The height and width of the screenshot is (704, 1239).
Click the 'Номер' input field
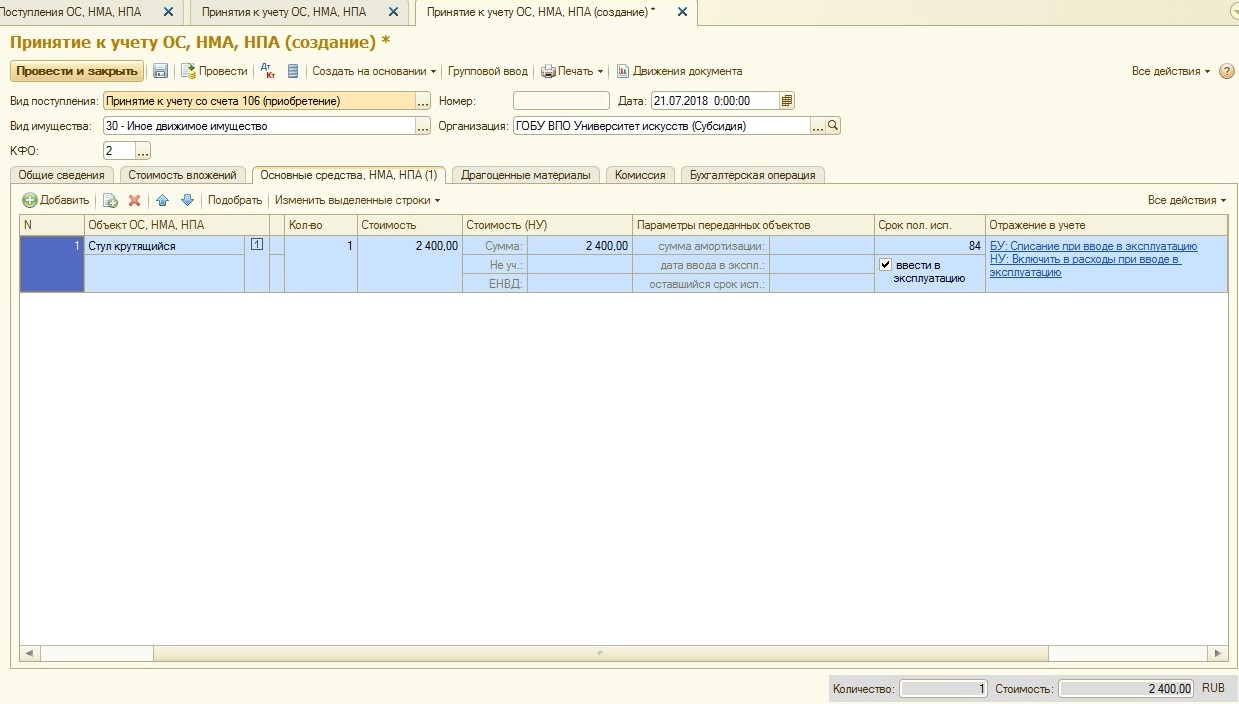click(561, 101)
